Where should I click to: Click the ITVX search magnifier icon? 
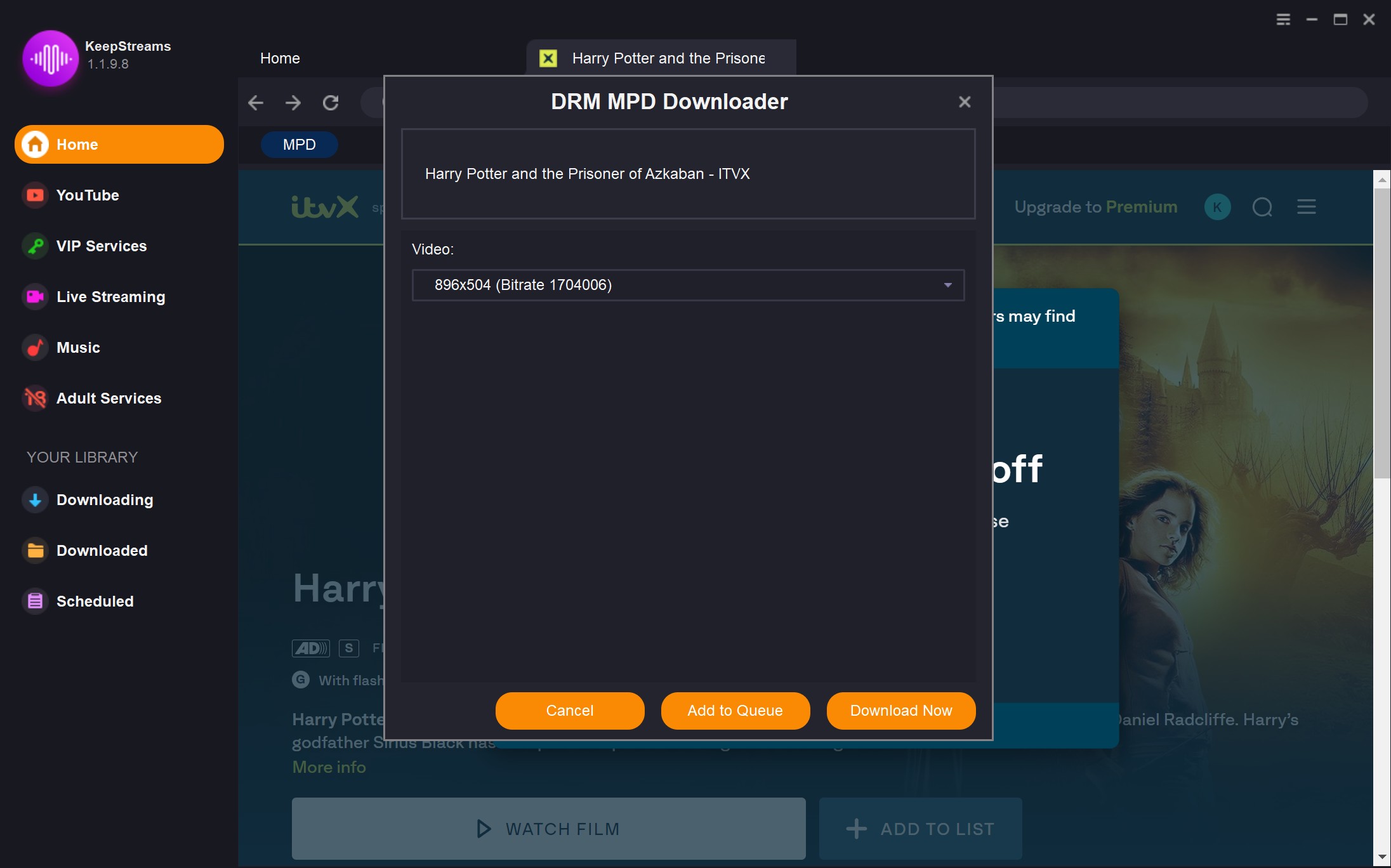[1262, 207]
